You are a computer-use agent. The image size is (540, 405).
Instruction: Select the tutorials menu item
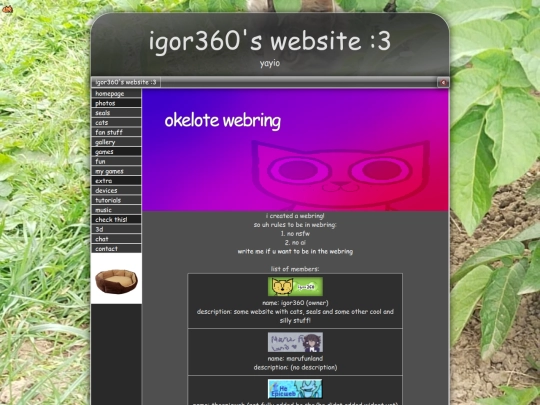click(116, 200)
